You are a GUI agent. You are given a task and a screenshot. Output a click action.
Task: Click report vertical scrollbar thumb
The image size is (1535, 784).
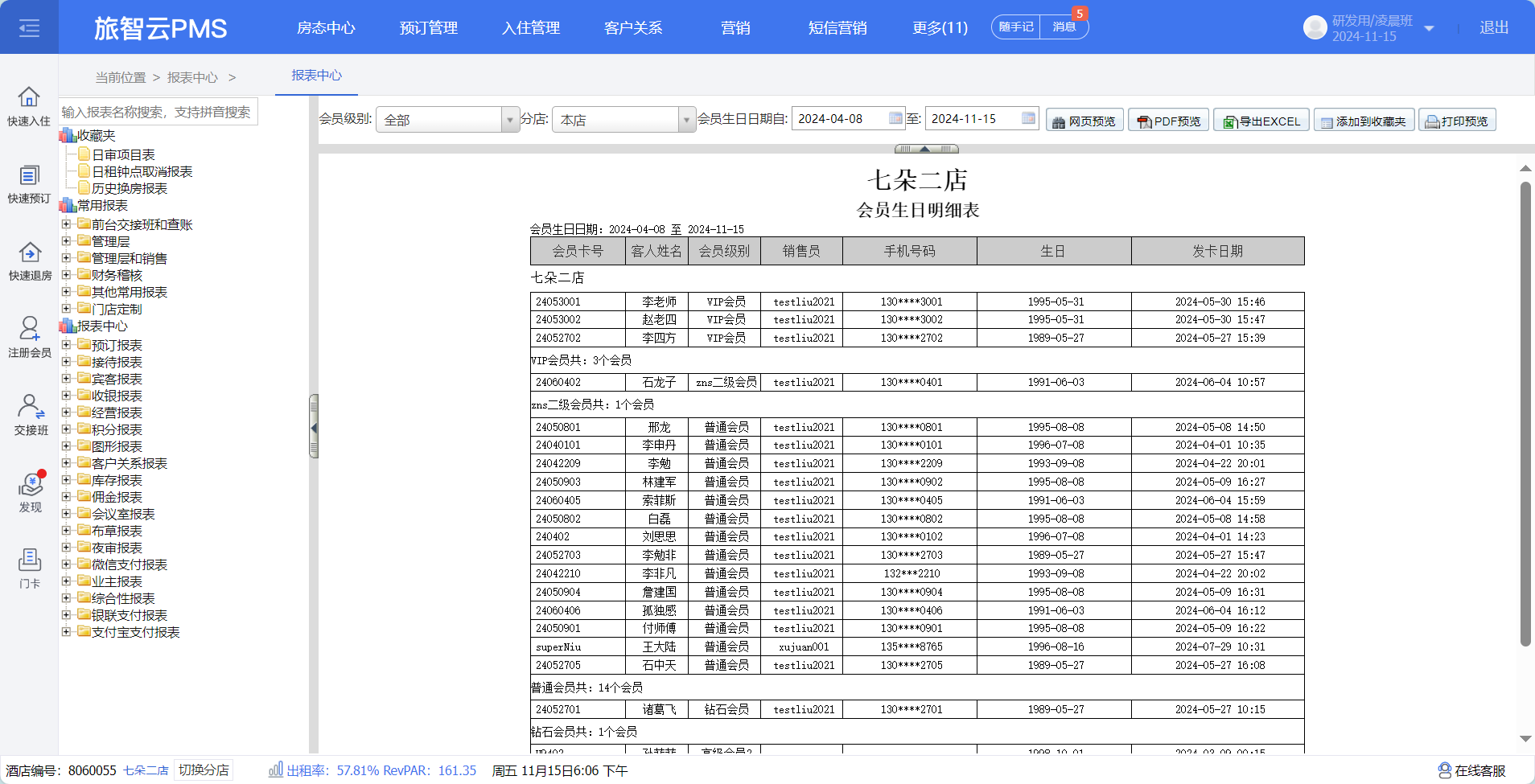(1525, 414)
